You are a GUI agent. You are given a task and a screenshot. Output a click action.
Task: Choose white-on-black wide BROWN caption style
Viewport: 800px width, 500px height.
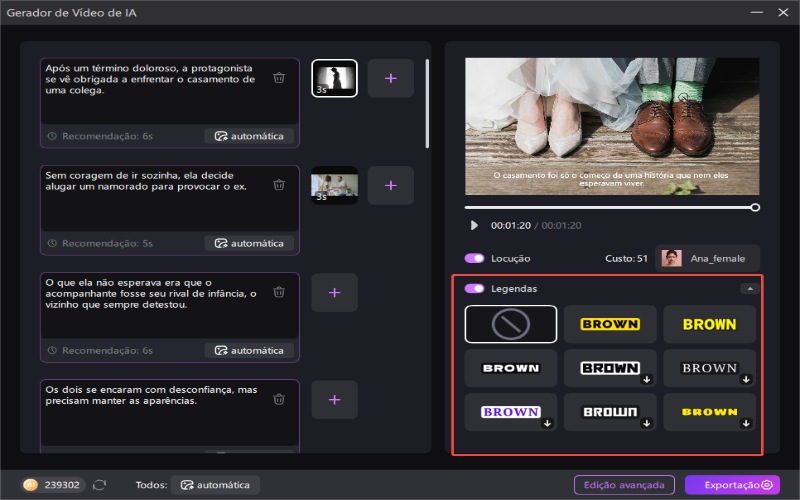click(x=511, y=368)
